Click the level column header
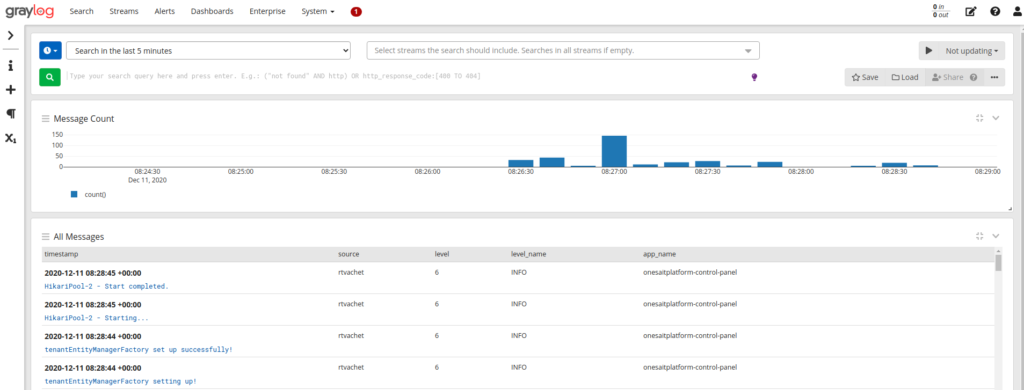The width and height of the screenshot is (1024, 390). (442, 253)
